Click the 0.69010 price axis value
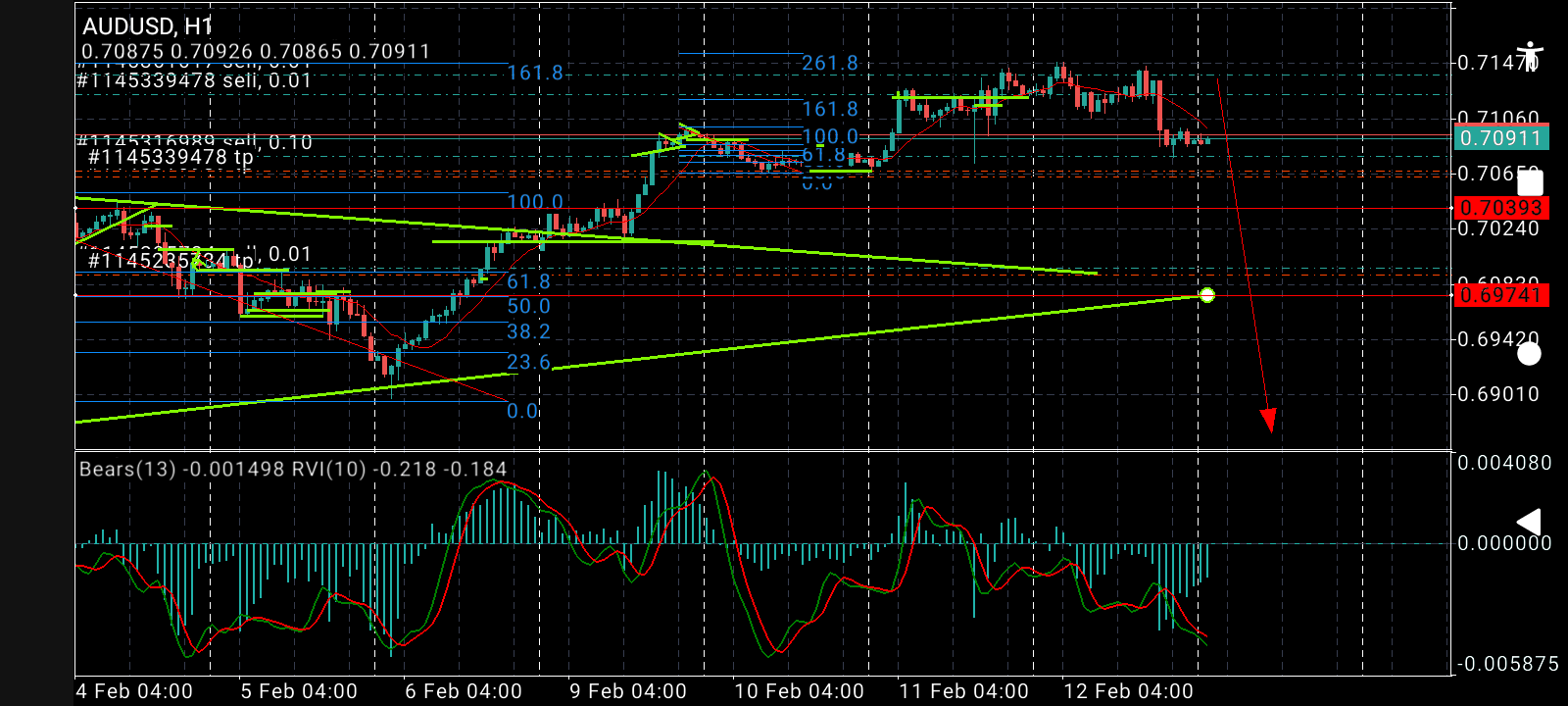The width and height of the screenshot is (1568, 706). pyautogui.click(x=1499, y=394)
